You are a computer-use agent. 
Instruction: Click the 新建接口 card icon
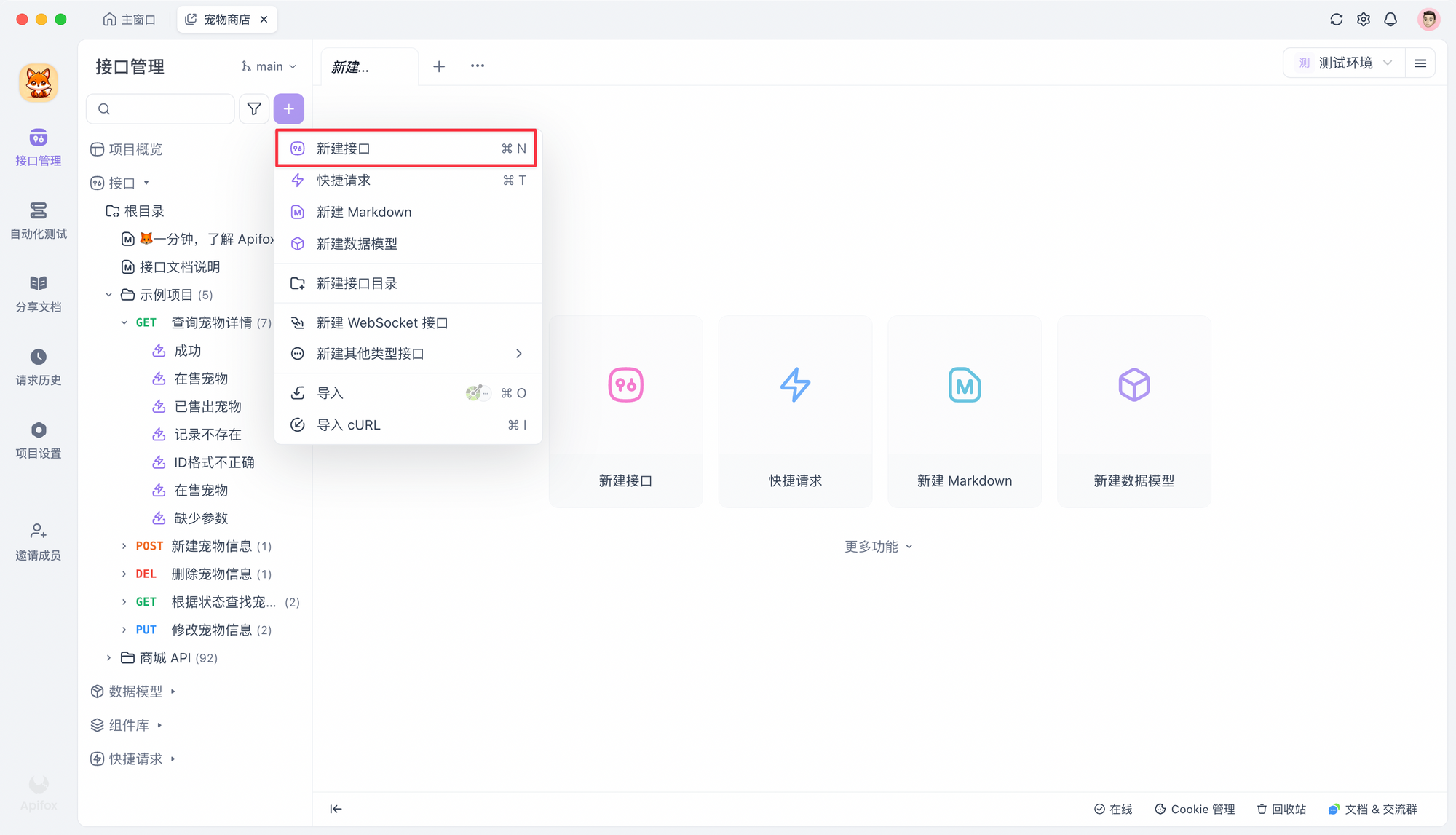tap(626, 384)
